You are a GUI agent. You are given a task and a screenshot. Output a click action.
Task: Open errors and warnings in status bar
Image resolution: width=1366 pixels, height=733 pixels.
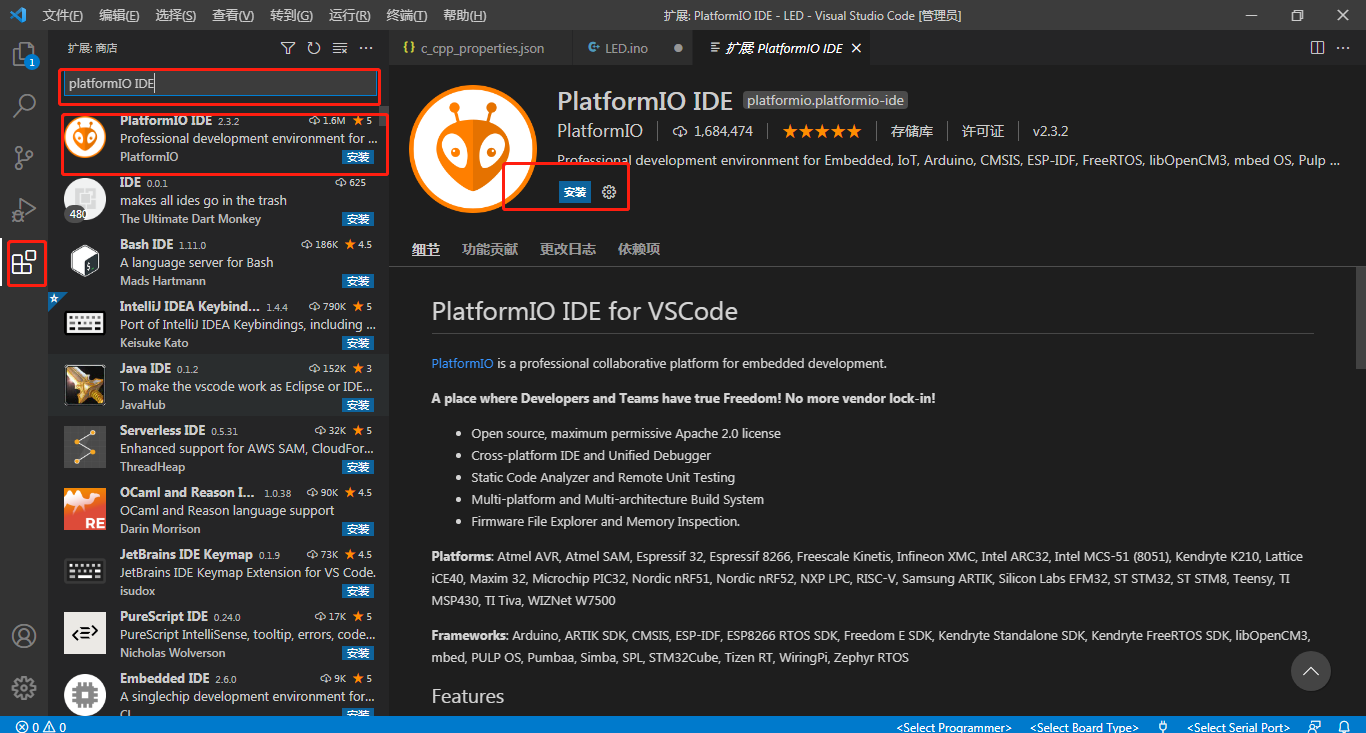(x=41, y=727)
